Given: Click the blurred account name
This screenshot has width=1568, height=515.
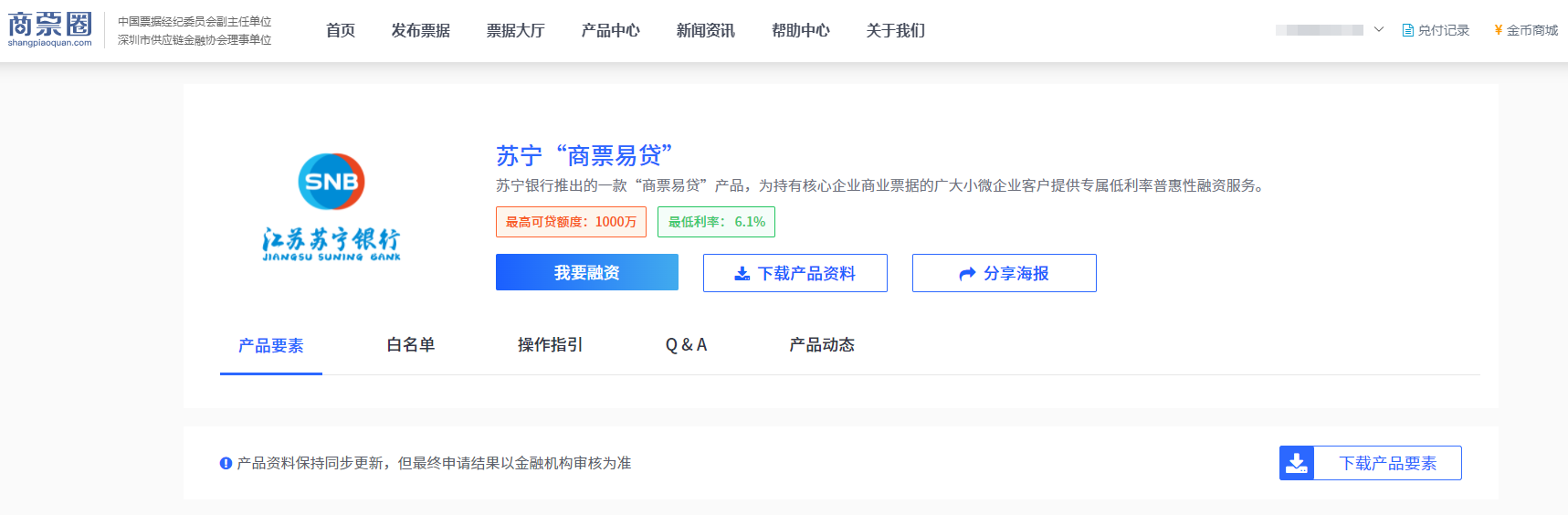Looking at the screenshot, I should [1320, 30].
